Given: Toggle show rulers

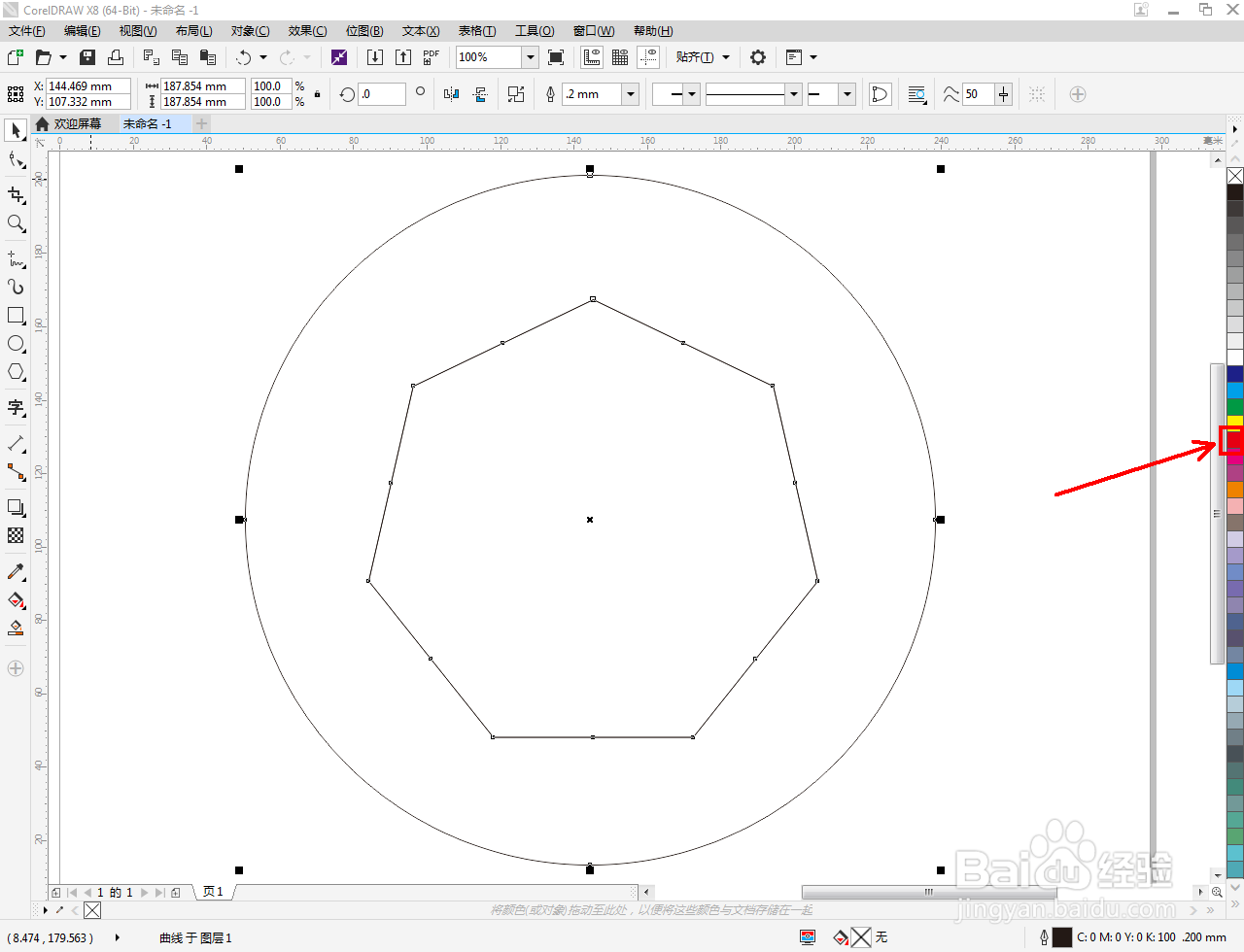Looking at the screenshot, I should (x=592, y=57).
